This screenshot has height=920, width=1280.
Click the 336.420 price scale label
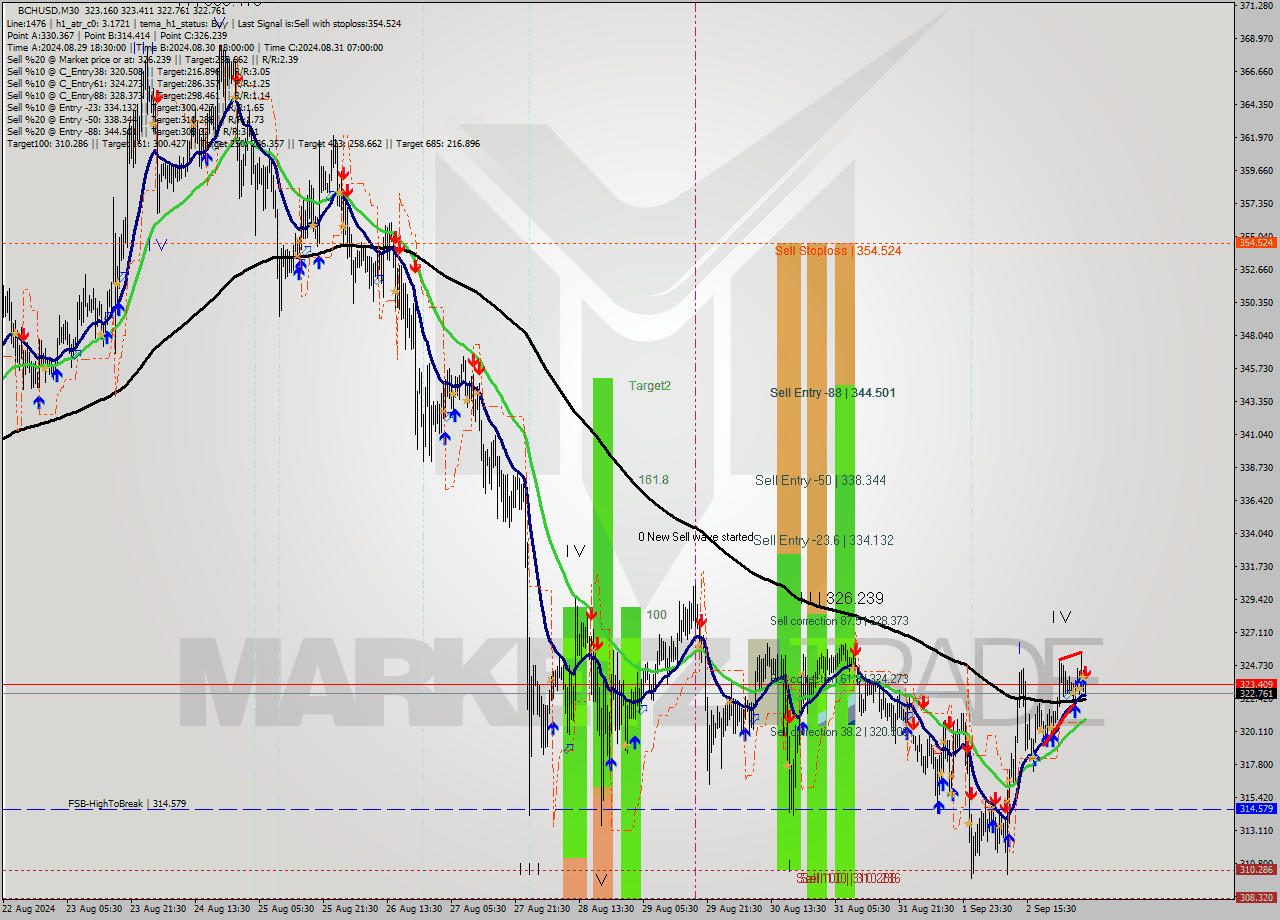(x=1256, y=501)
